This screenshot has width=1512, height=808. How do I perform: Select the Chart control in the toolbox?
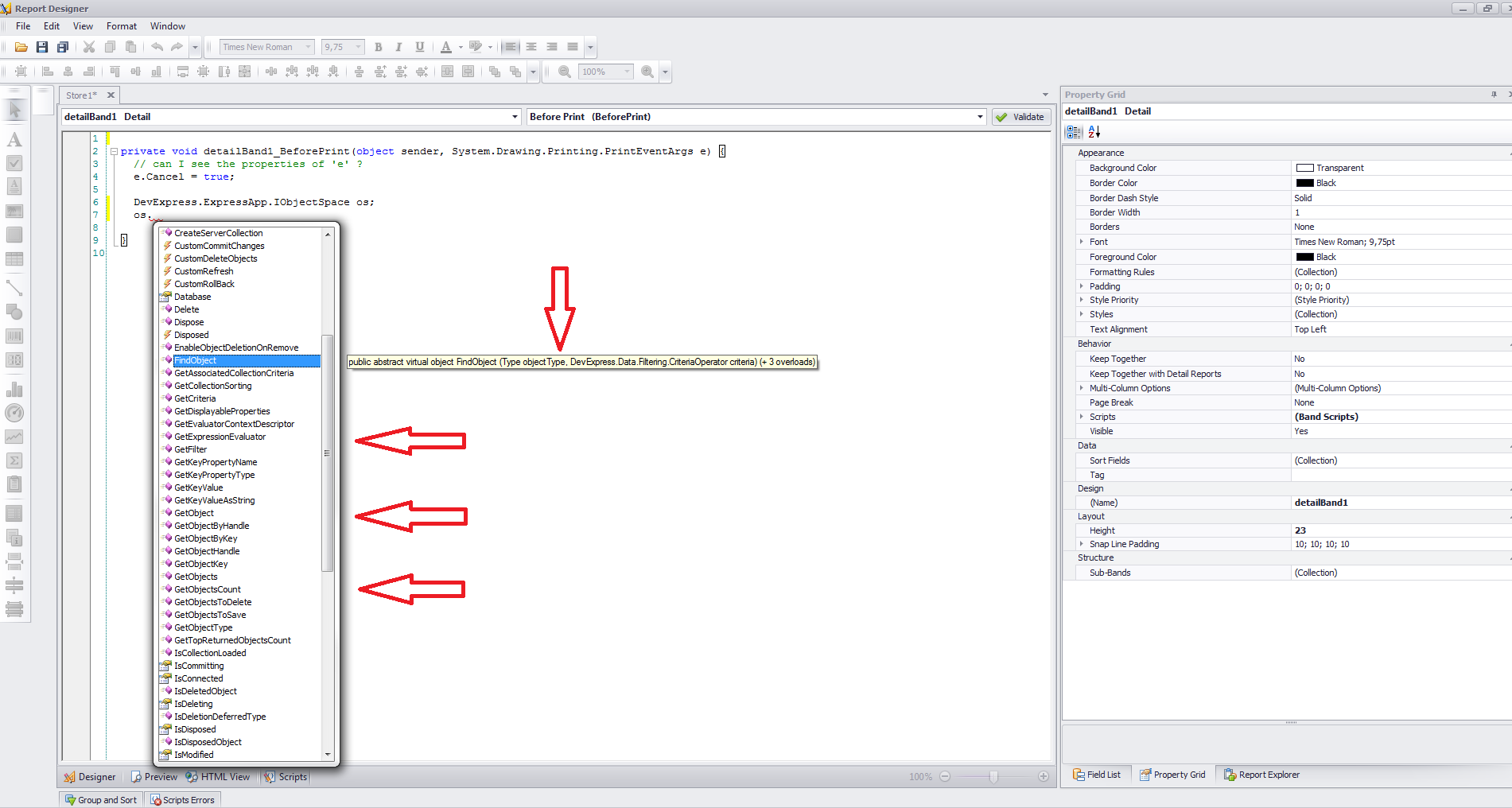click(x=14, y=390)
